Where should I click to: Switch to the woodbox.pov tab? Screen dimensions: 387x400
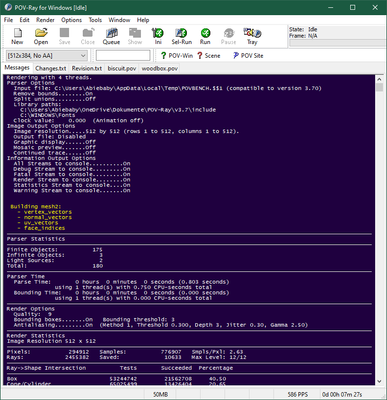point(160,68)
